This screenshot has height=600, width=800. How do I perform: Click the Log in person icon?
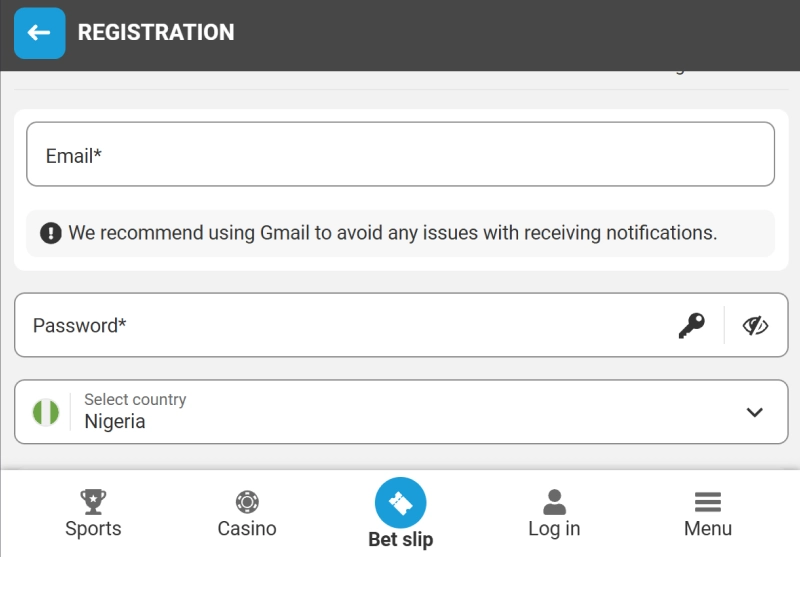[x=554, y=502]
